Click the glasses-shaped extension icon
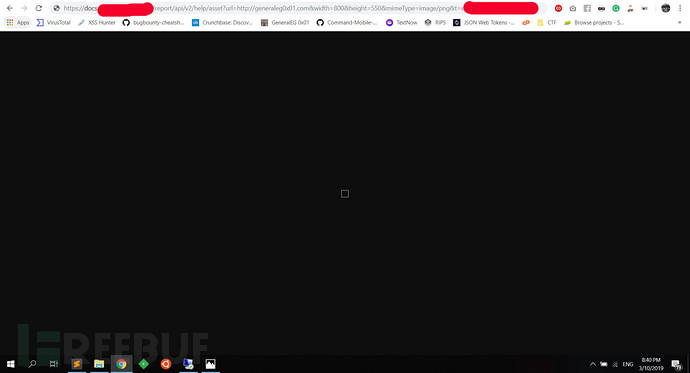This screenshot has width=690, height=373. [602, 8]
